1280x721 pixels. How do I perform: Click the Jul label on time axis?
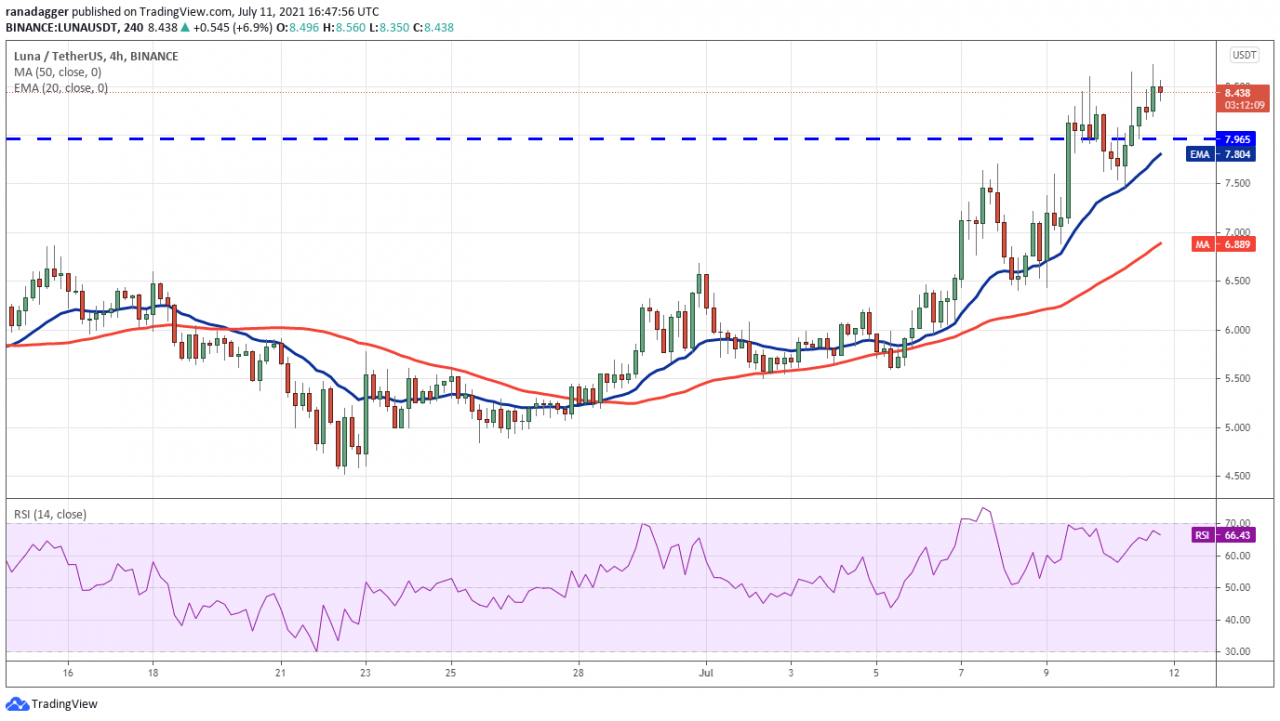click(706, 674)
